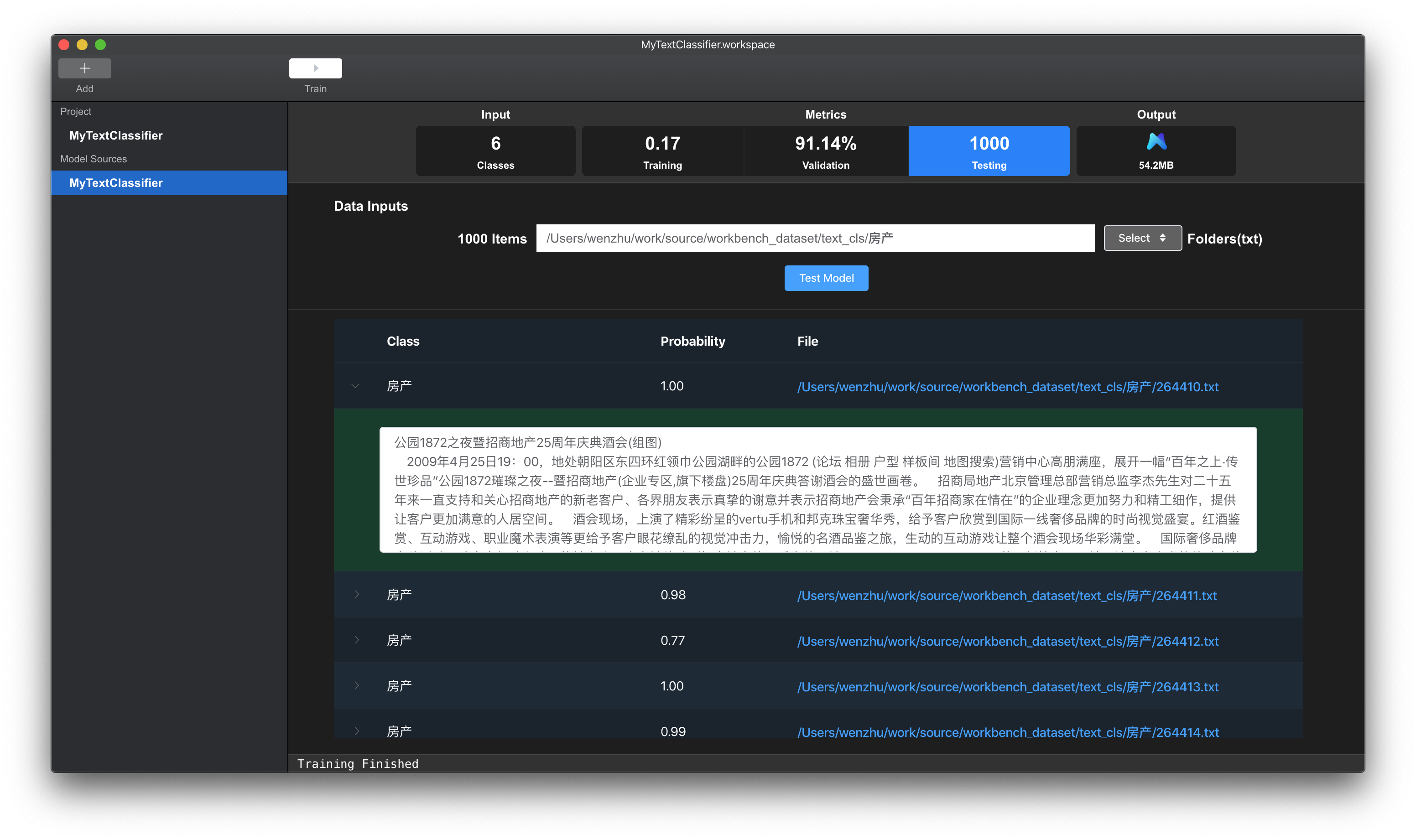Viewport: 1416px width, 840px height.
Task: Click the dataset folder path field
Action: coord(815,239)
